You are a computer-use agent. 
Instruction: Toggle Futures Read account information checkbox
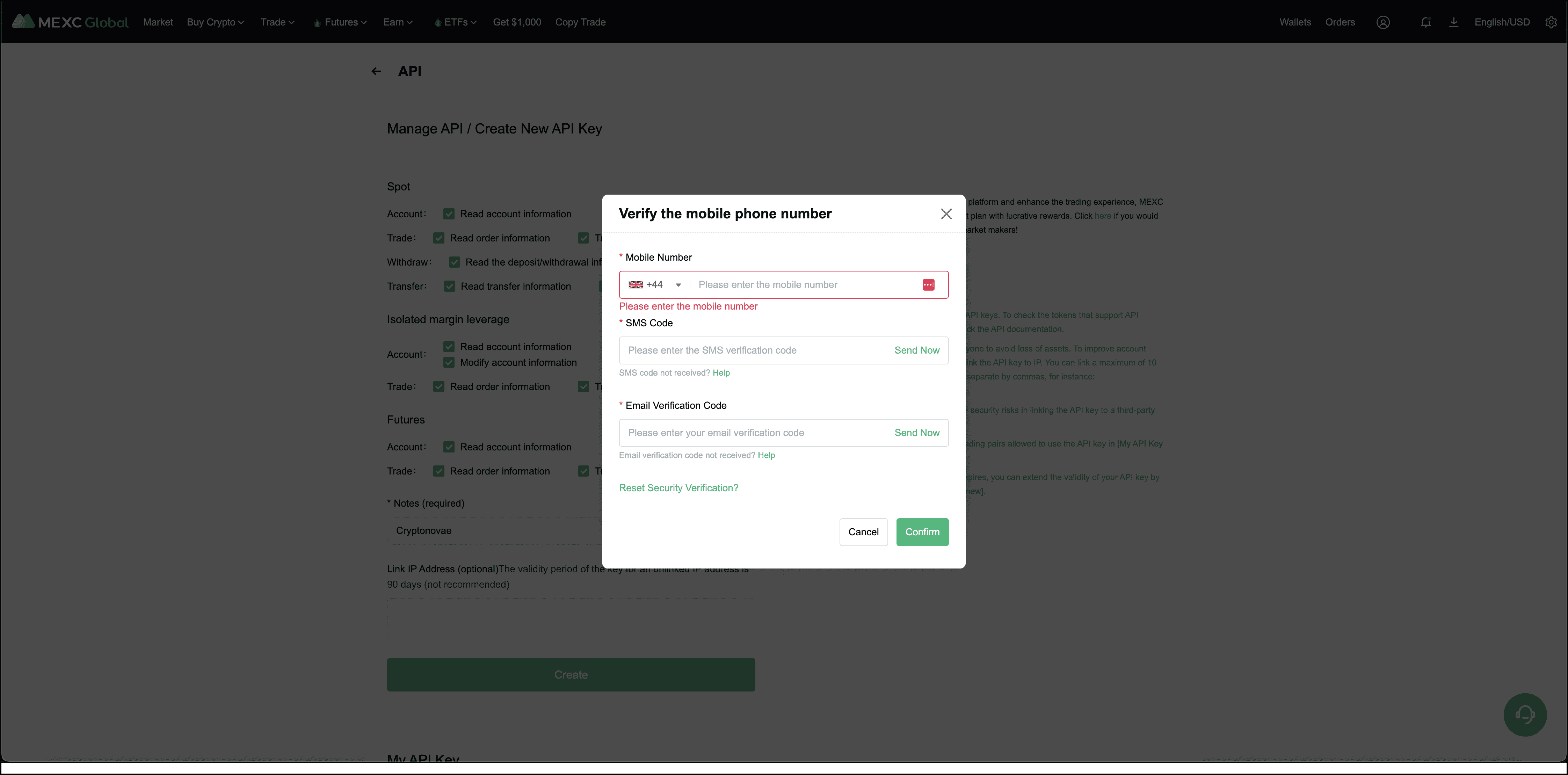449,448
